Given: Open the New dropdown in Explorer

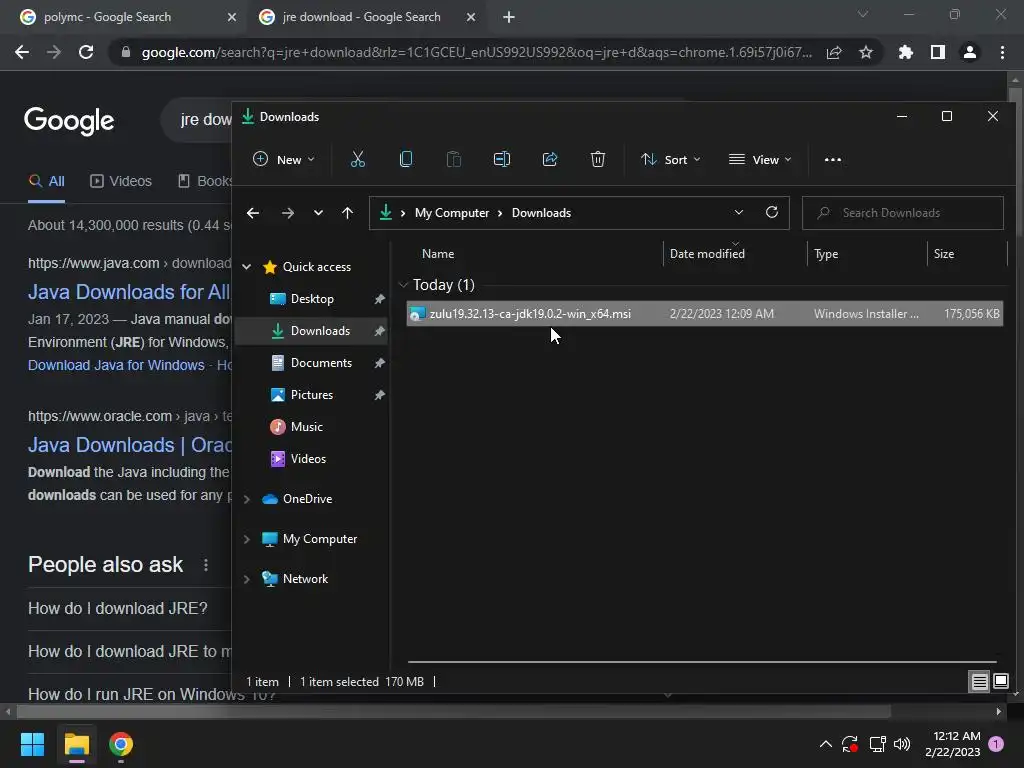Looking at the screenshot, I should coord(284,159).
